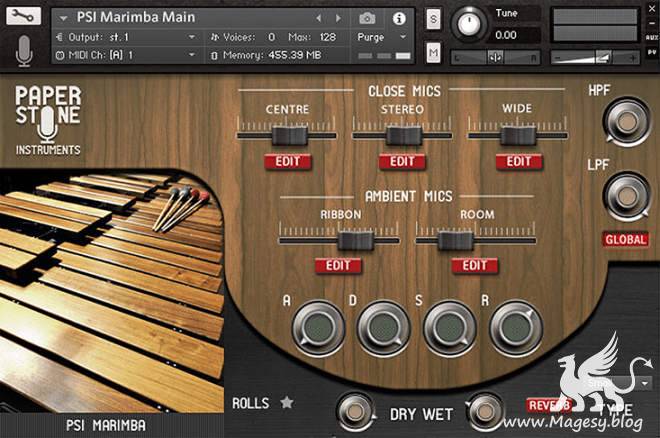Click the pan L-R slider

pos(496,57)
